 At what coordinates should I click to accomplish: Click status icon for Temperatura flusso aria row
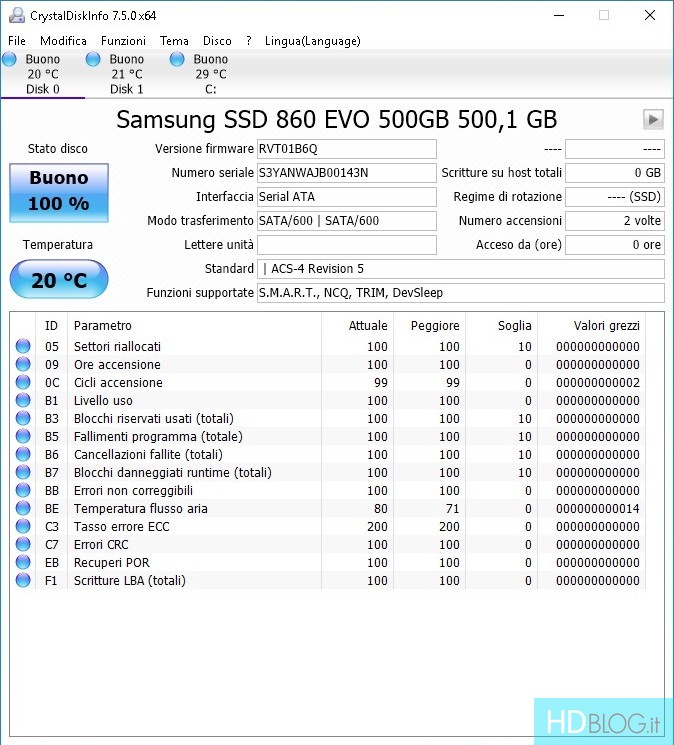click(x=23, y=508)
